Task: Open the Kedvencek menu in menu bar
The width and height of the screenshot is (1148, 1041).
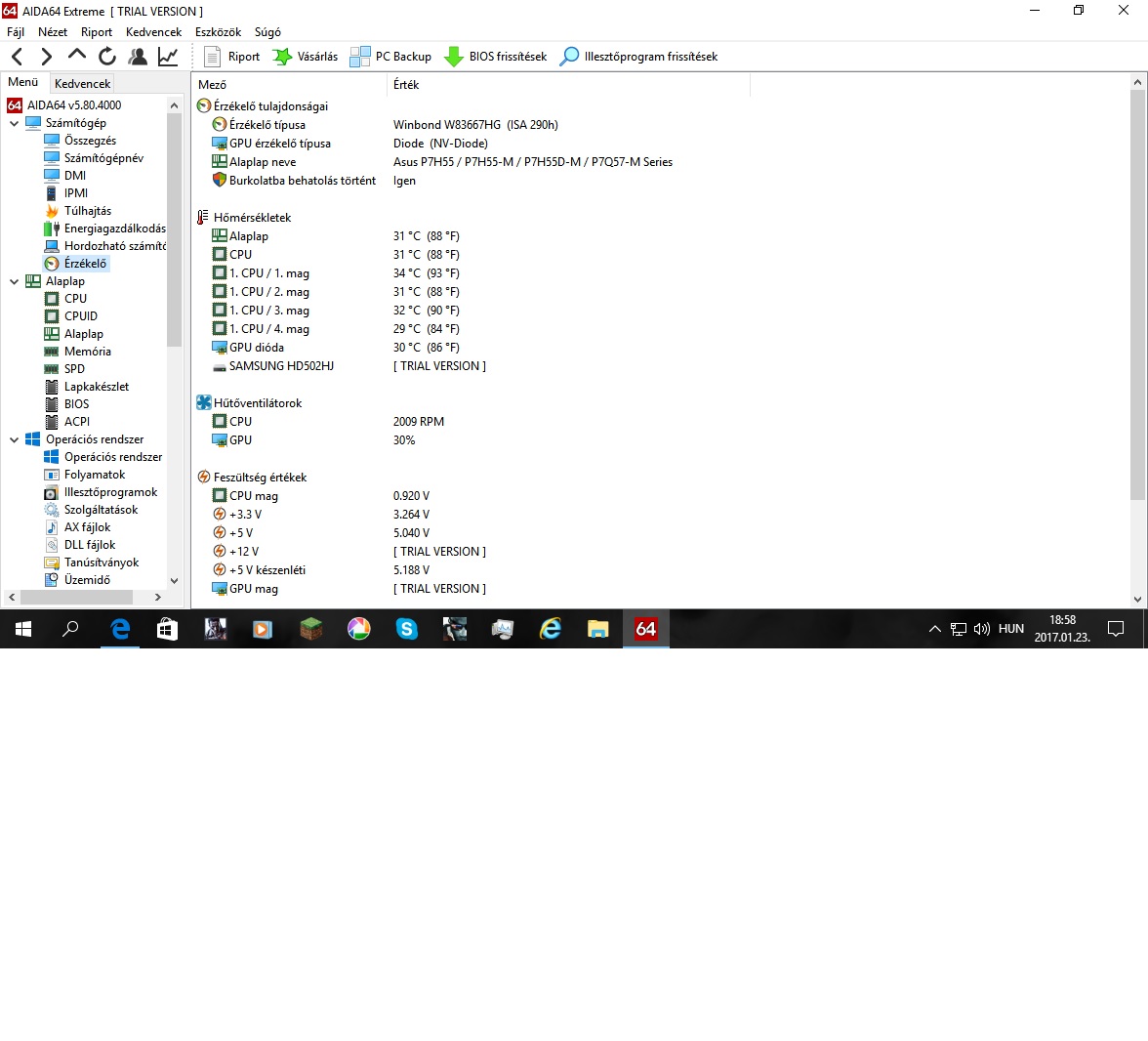Action: 154,32
